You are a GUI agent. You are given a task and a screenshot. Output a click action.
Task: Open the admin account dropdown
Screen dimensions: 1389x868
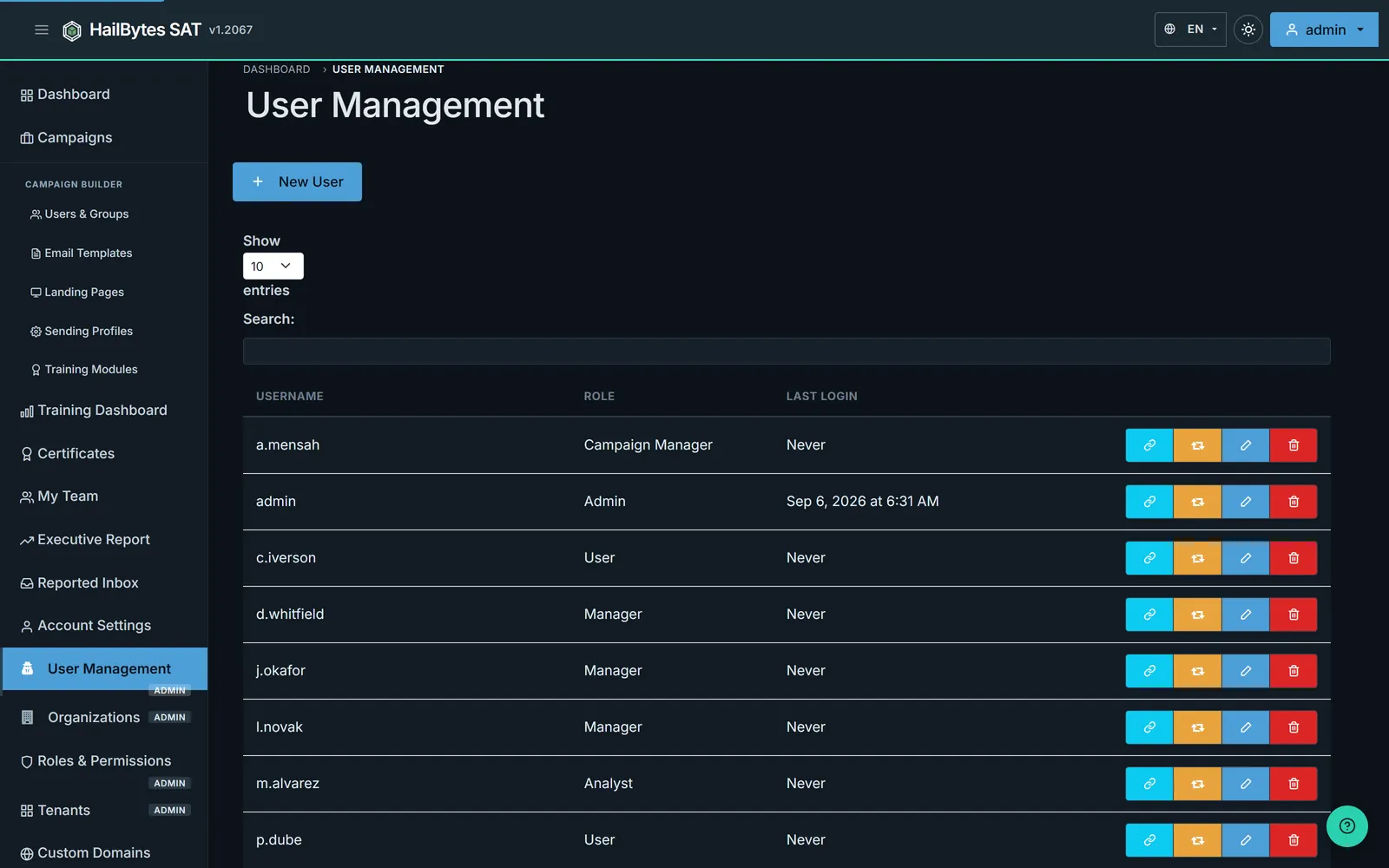pyautogui.click(x=1324, y=30)
